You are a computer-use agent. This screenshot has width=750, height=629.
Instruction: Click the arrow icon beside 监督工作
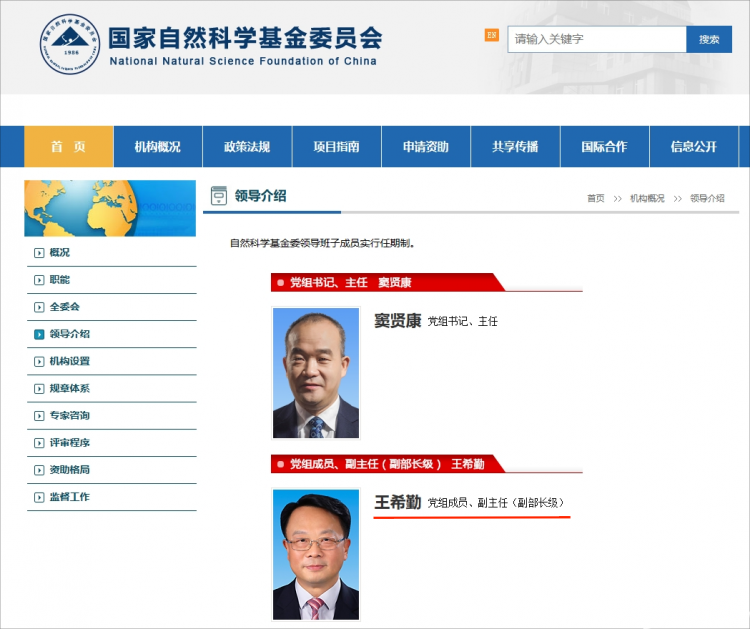(x=39, y=497)
